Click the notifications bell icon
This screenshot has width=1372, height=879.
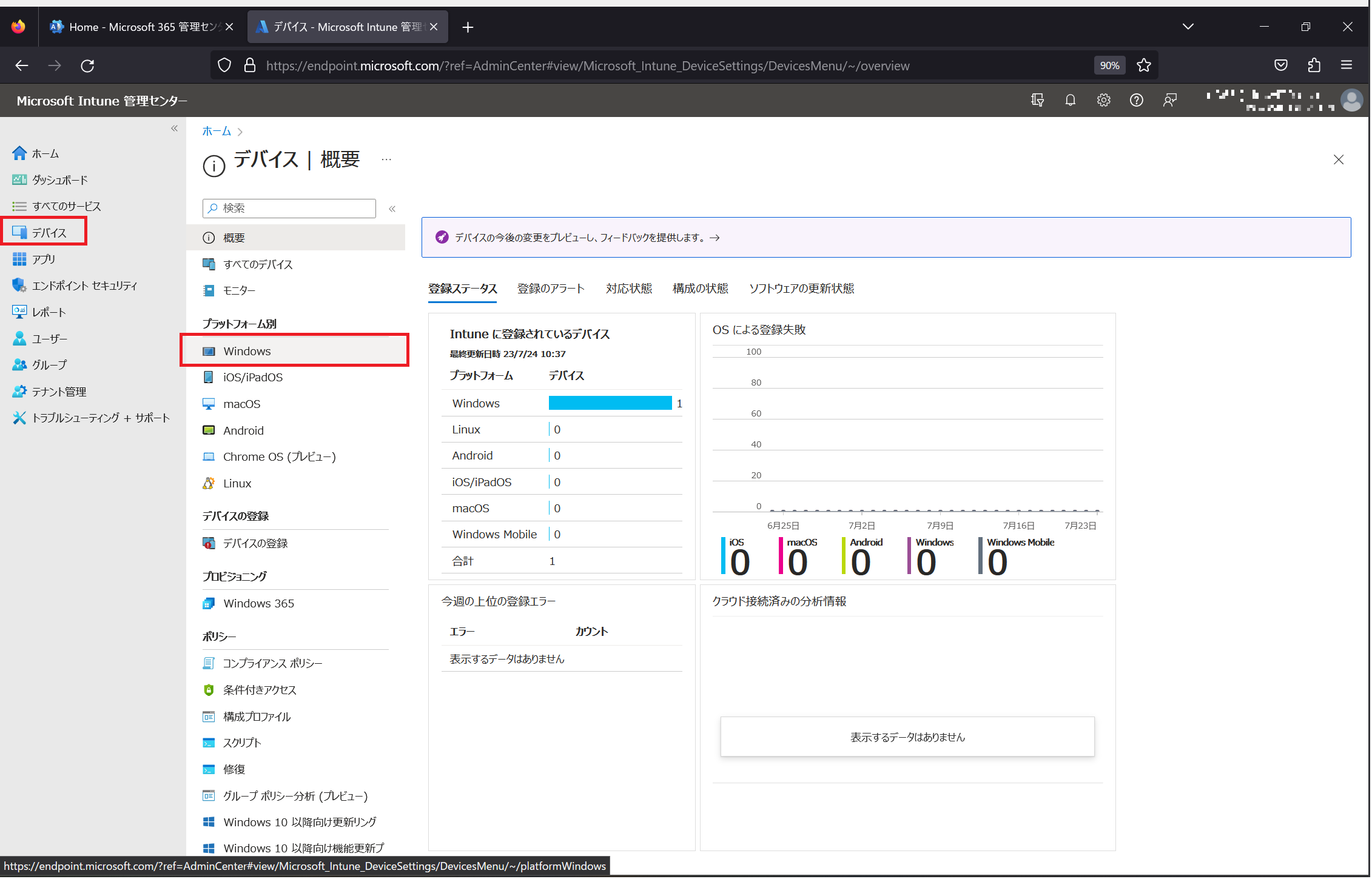click(x=1072, y=101)
